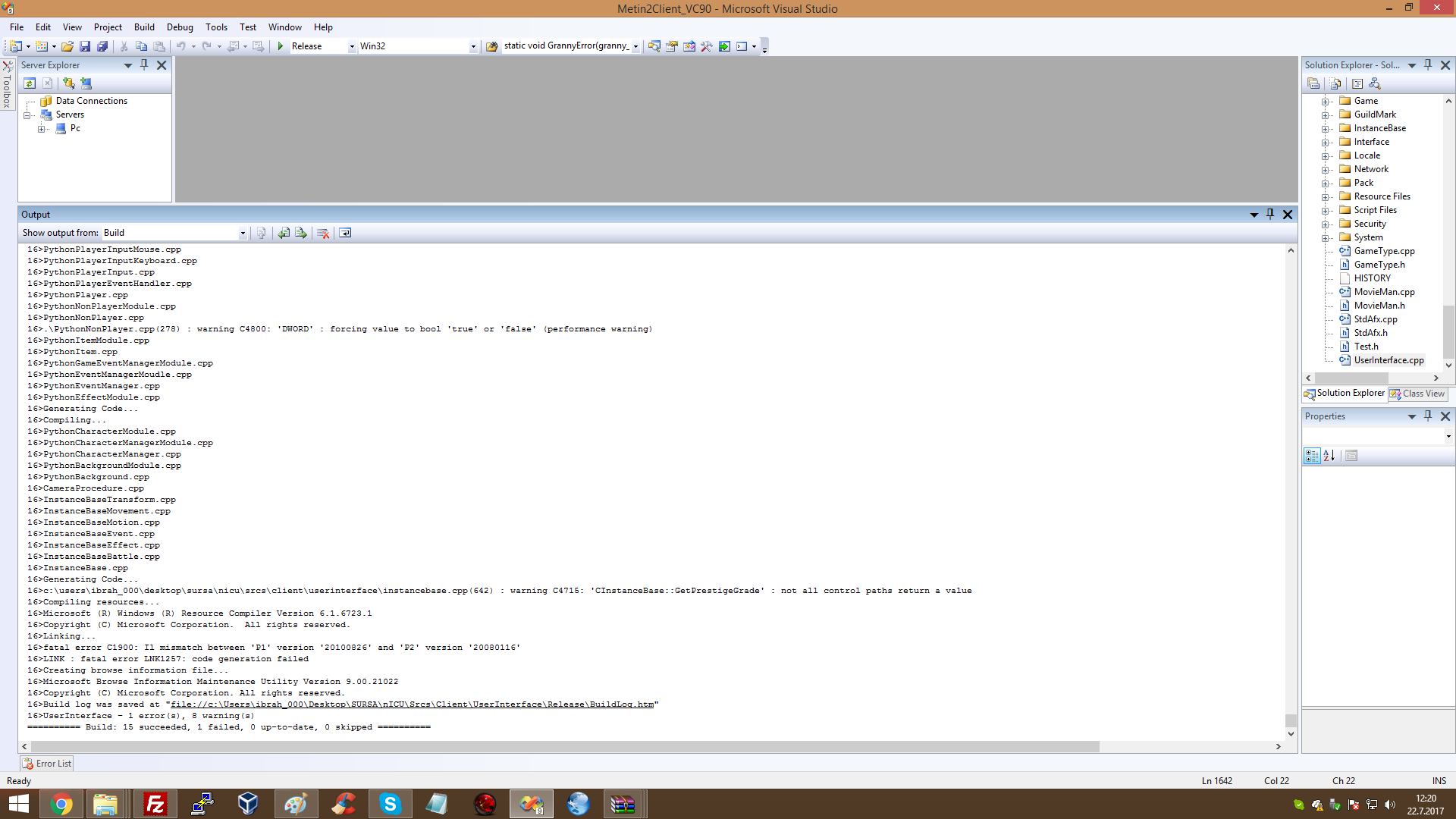
Task: Expand the Security folder in Solution Explorer
Action: pyautogui.click(x=1325, y=224)
